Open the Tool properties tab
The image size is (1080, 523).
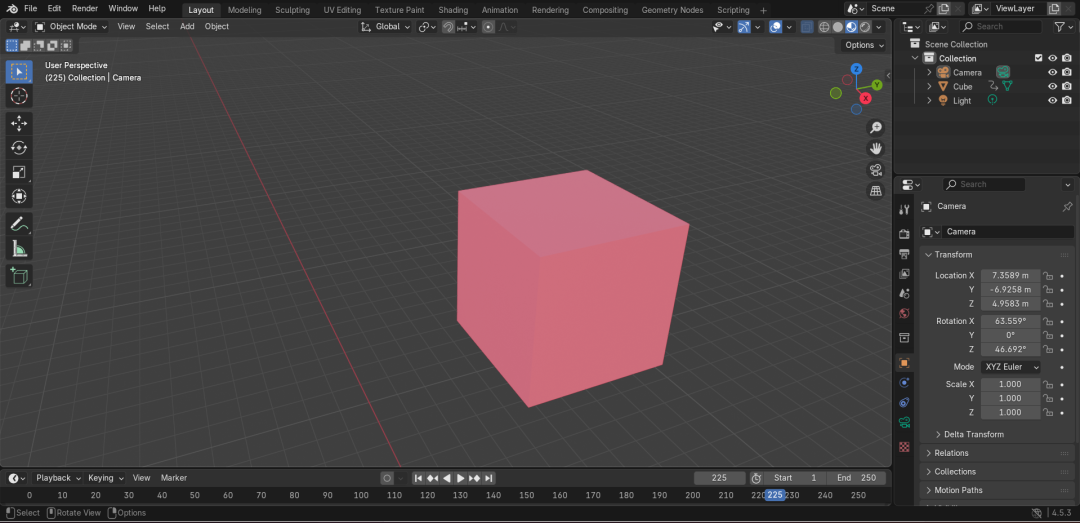[x=904, y=209]
